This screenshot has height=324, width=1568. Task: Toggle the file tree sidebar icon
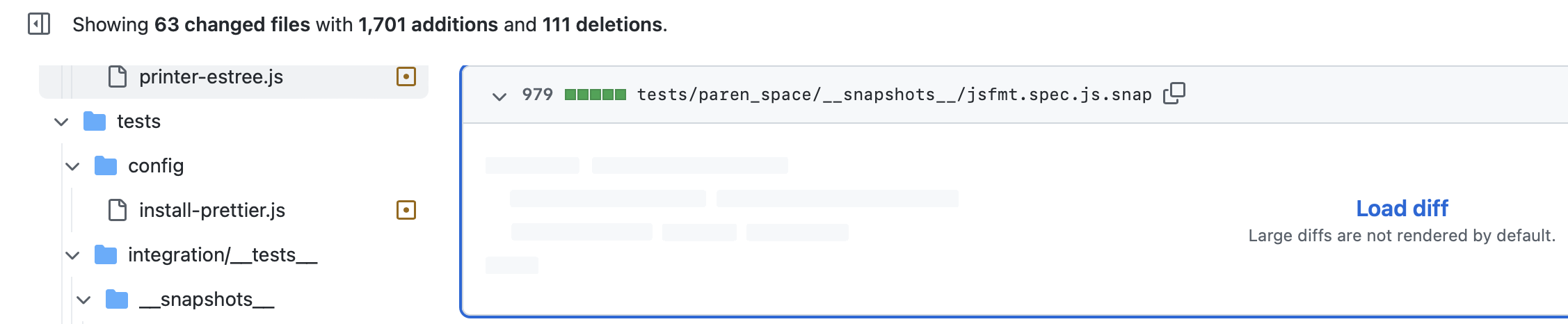tap(39, 24)
